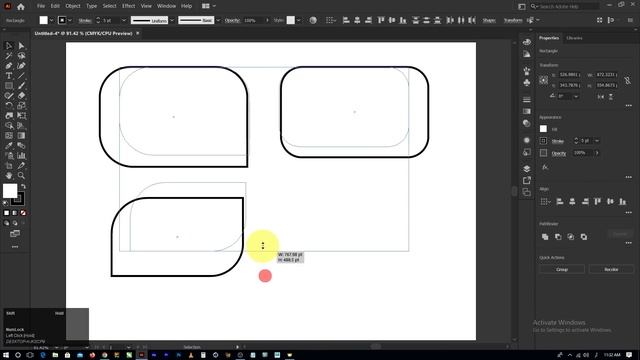Open Stroke options link in Properties
640x360 pixels.
point(558,141)
